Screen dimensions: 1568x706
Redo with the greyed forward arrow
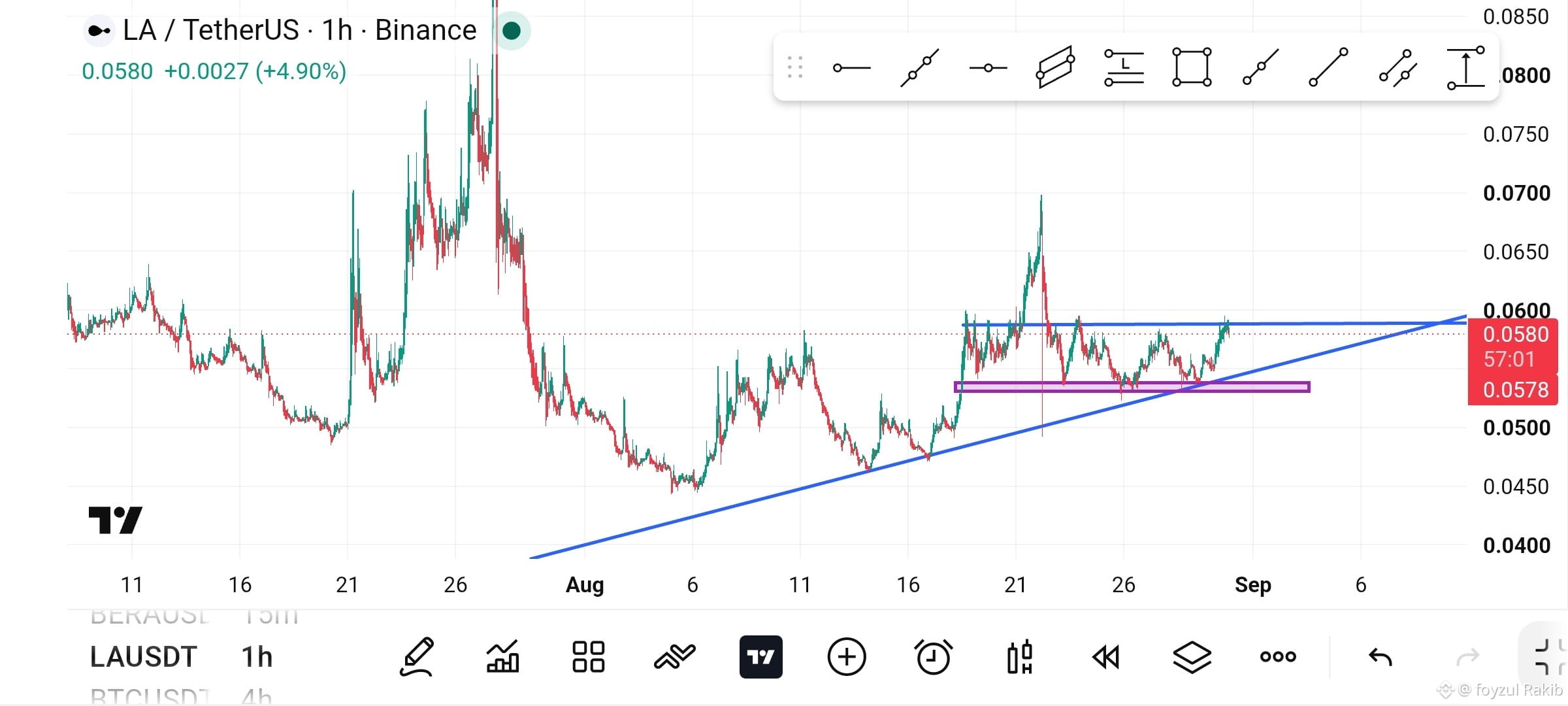1467,657
